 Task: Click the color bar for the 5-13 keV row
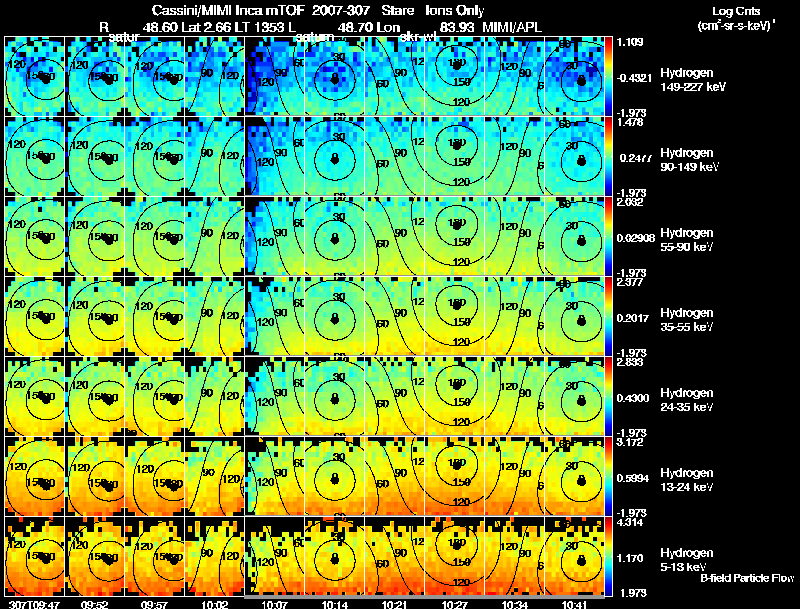[609, 556]
